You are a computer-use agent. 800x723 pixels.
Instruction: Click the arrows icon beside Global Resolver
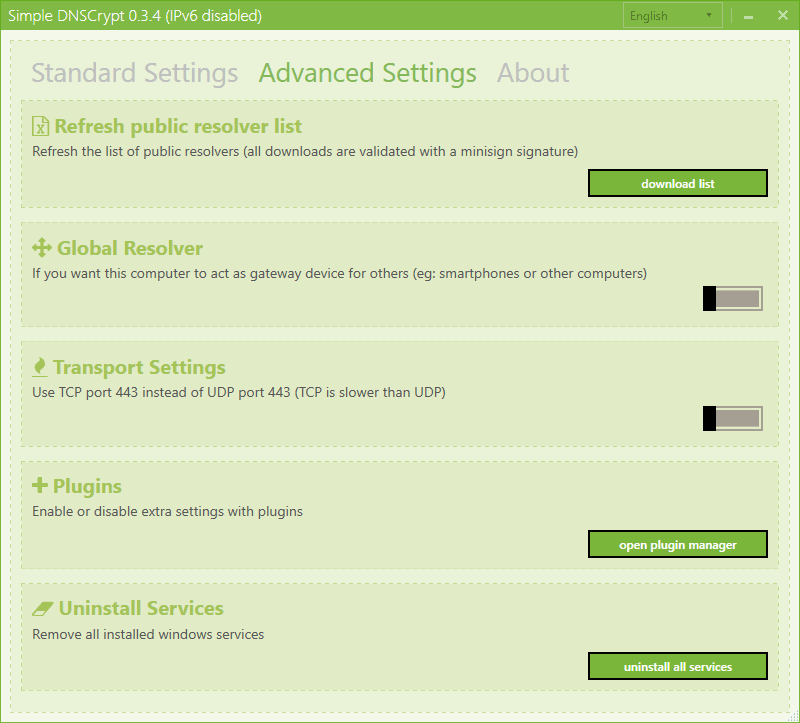(x=42, y=248)
